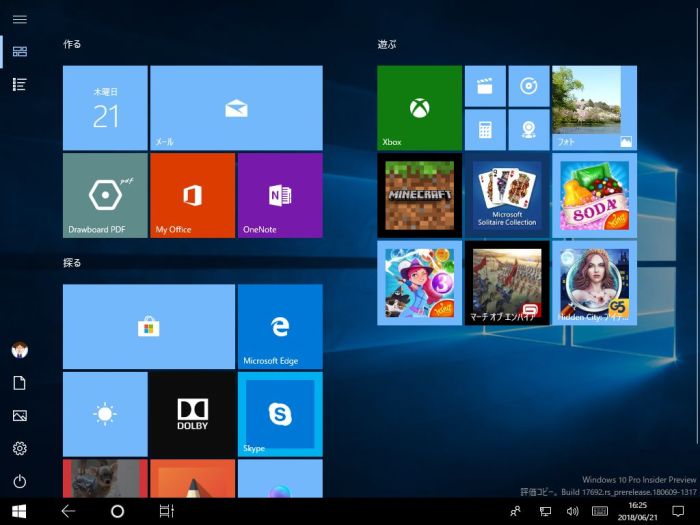Screen dimensions: 700x525
Task: Open the volume control in the taskbar
Action: (573, 511)
